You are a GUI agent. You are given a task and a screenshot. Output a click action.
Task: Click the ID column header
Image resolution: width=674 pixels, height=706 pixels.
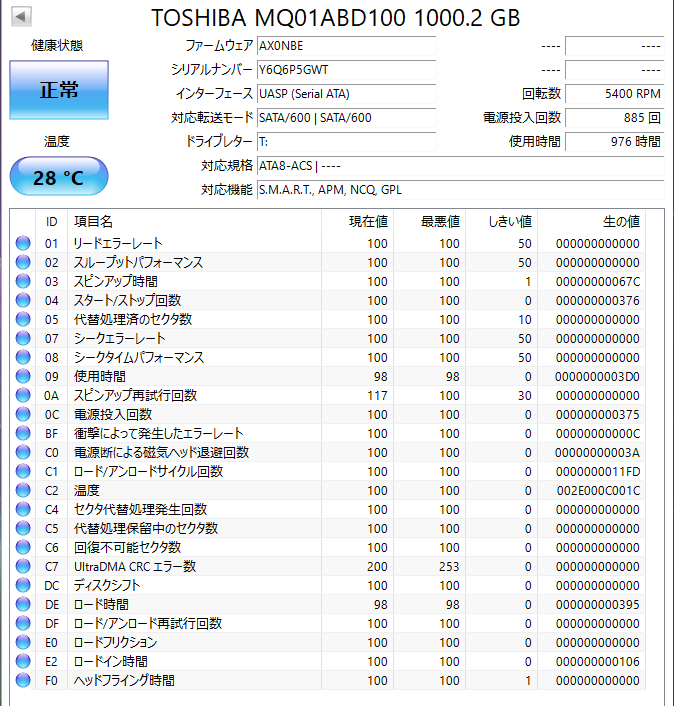coord(51,222)
